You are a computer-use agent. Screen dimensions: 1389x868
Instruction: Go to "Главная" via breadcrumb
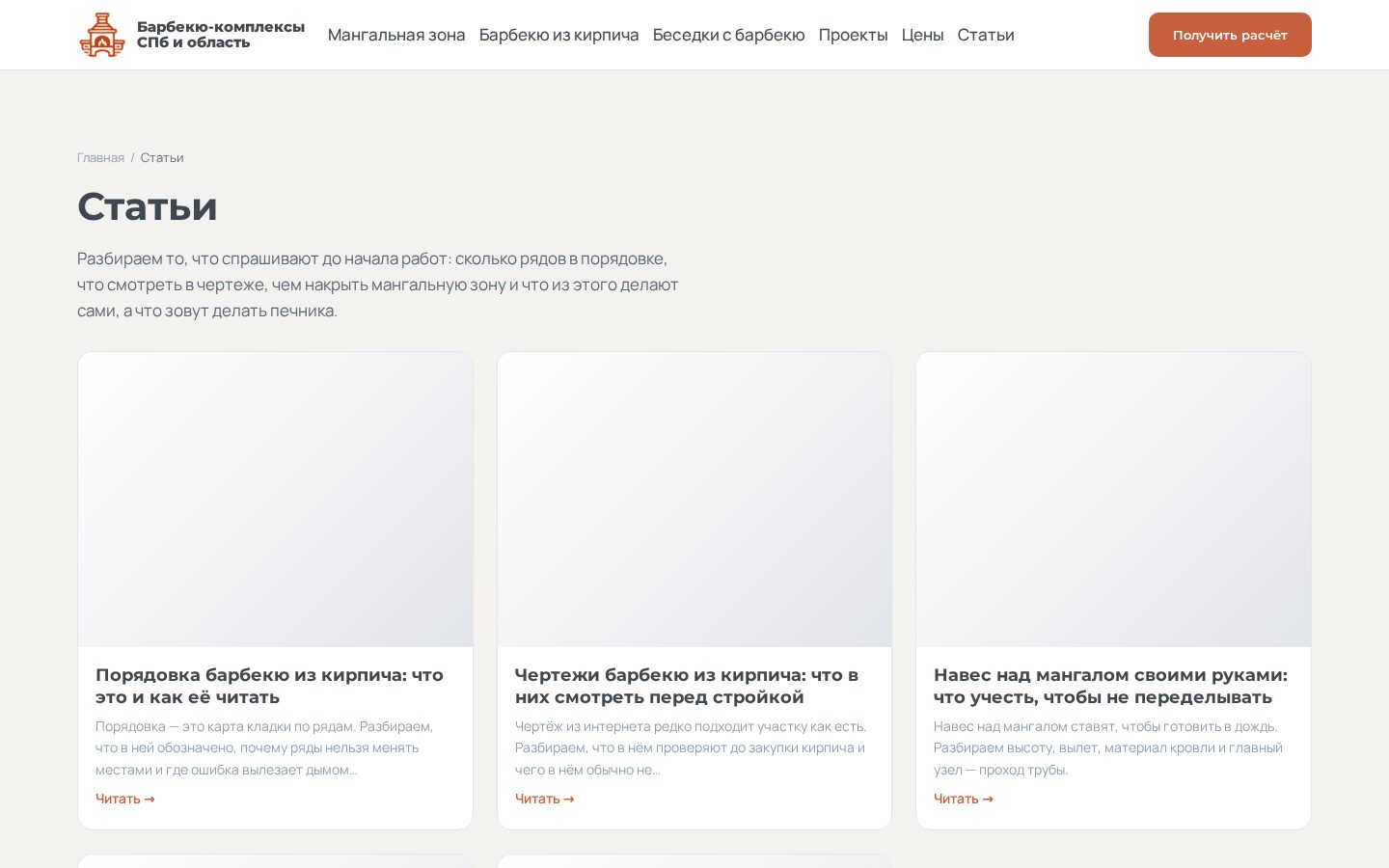(100, 157)
